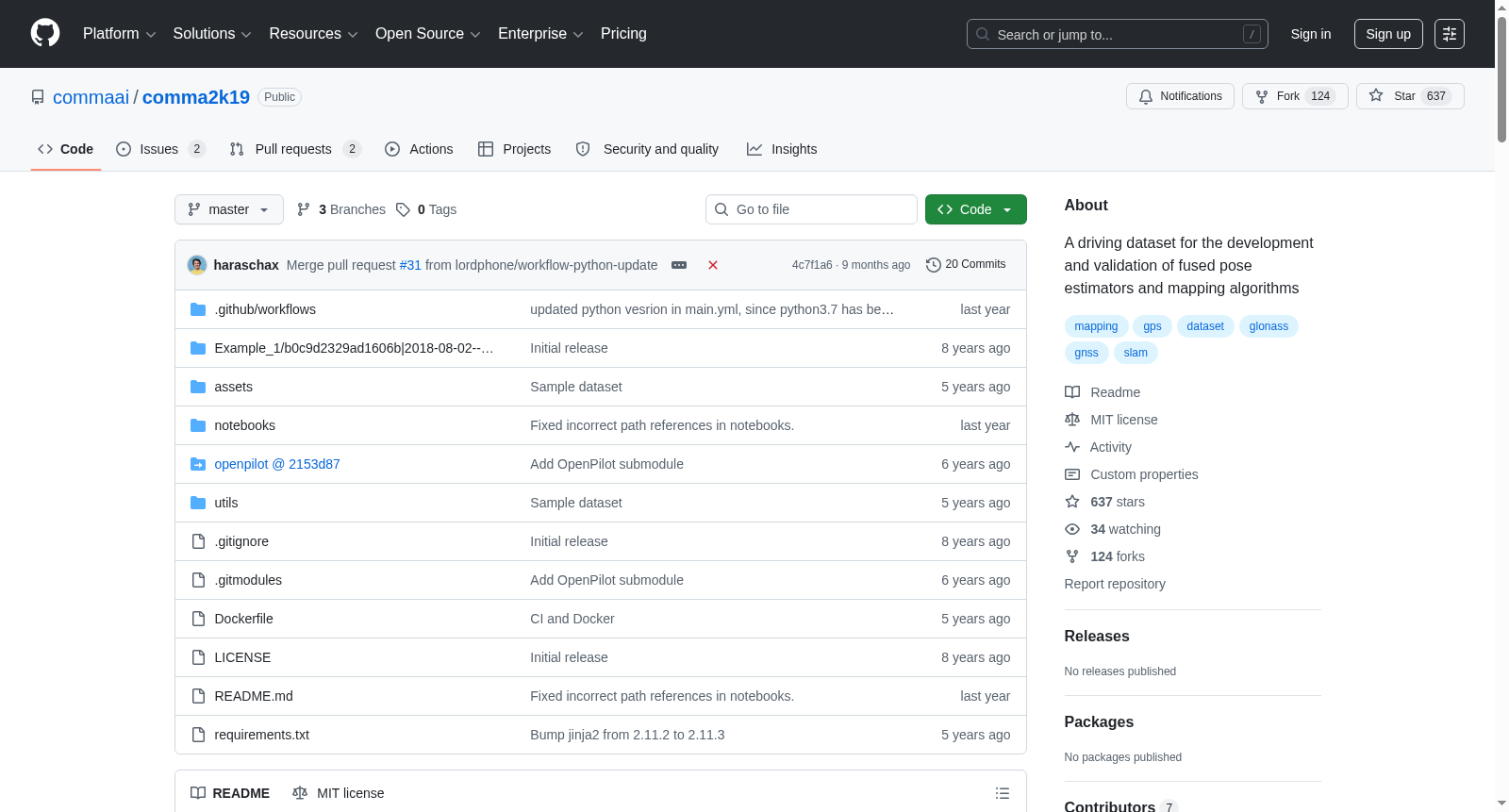Click the folder icon for utils
Viewport: 1509px width, 812px height.
pos(198,503)
